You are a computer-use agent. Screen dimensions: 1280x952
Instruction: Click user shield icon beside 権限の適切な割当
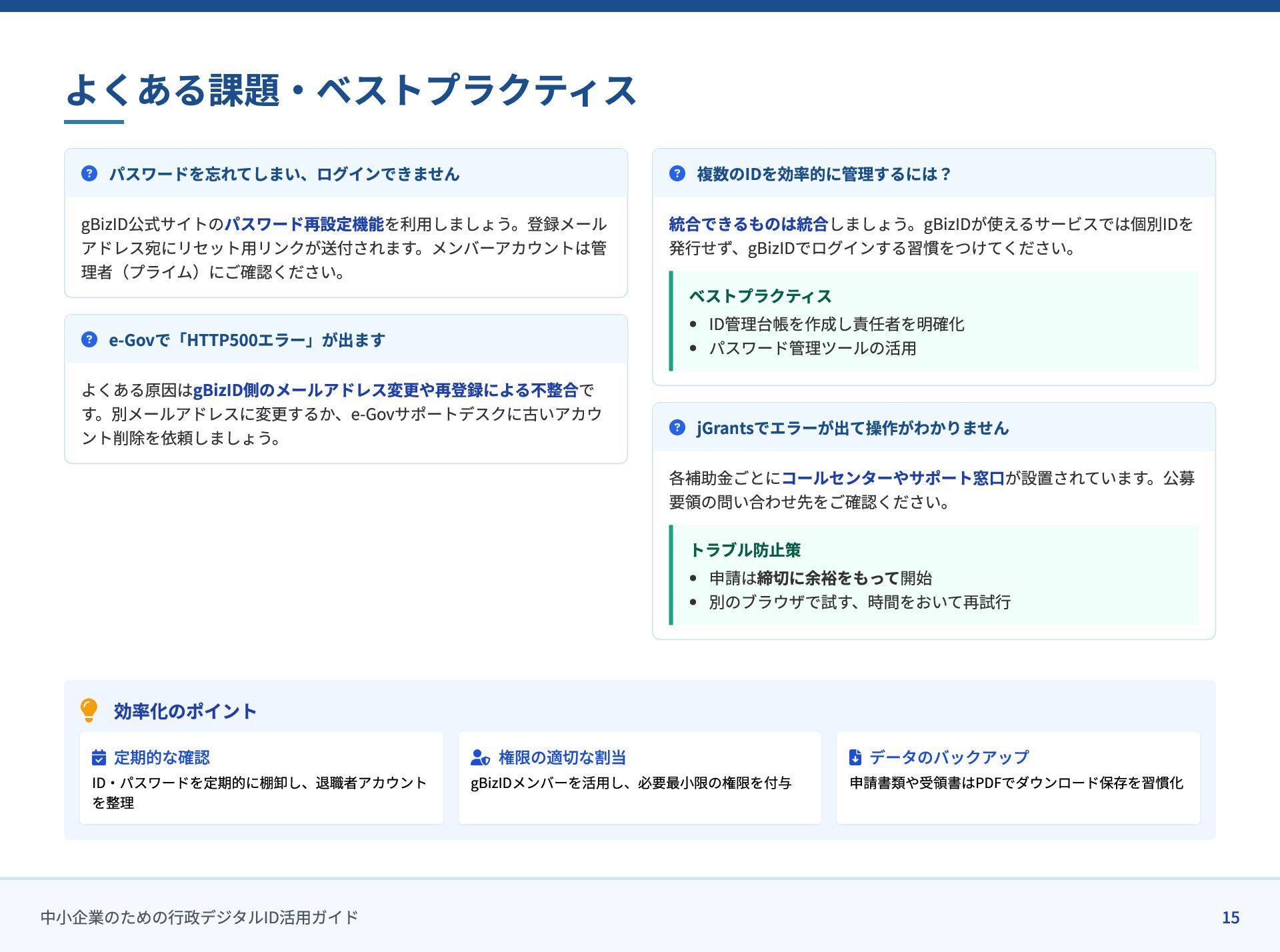(x=480, y=757)
